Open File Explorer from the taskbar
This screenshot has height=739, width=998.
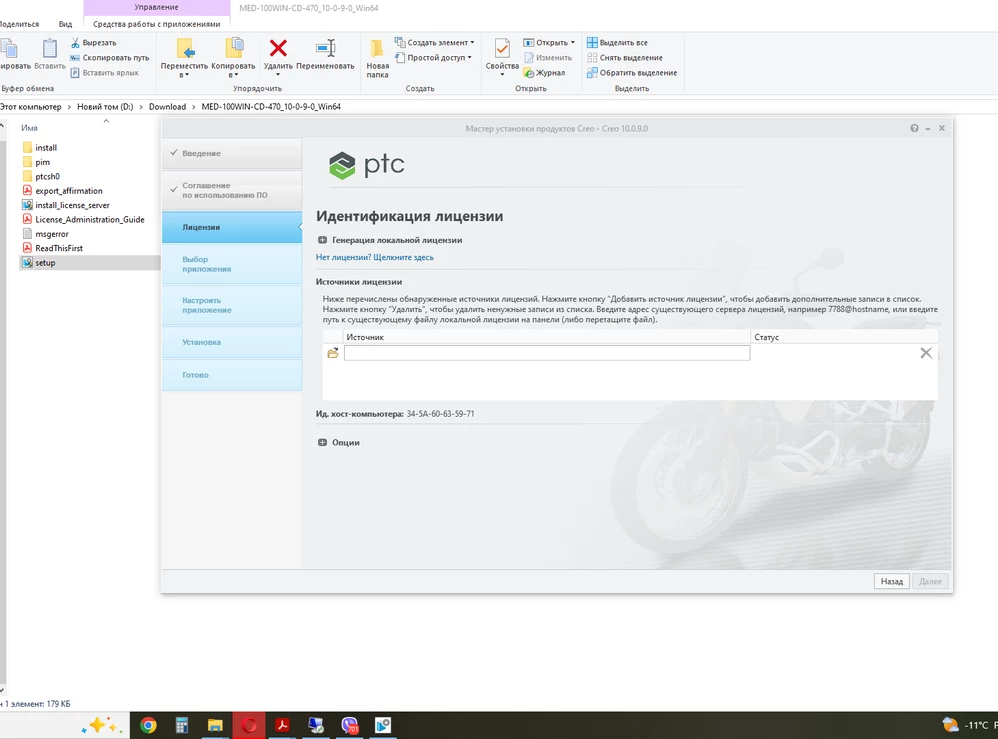pyautogui.click(x=215, y=725)
